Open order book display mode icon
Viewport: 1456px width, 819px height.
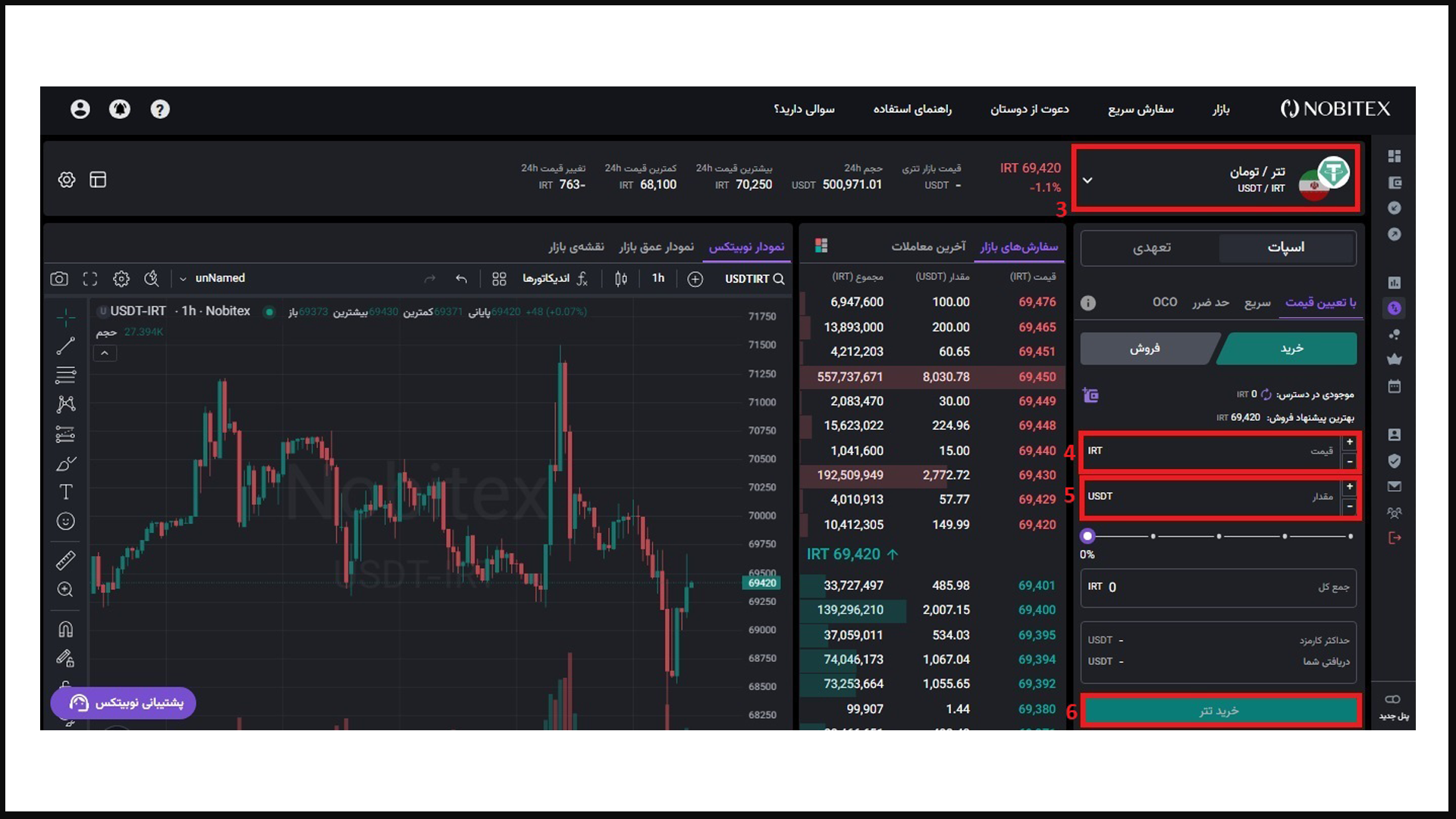[x=821, y=246]
